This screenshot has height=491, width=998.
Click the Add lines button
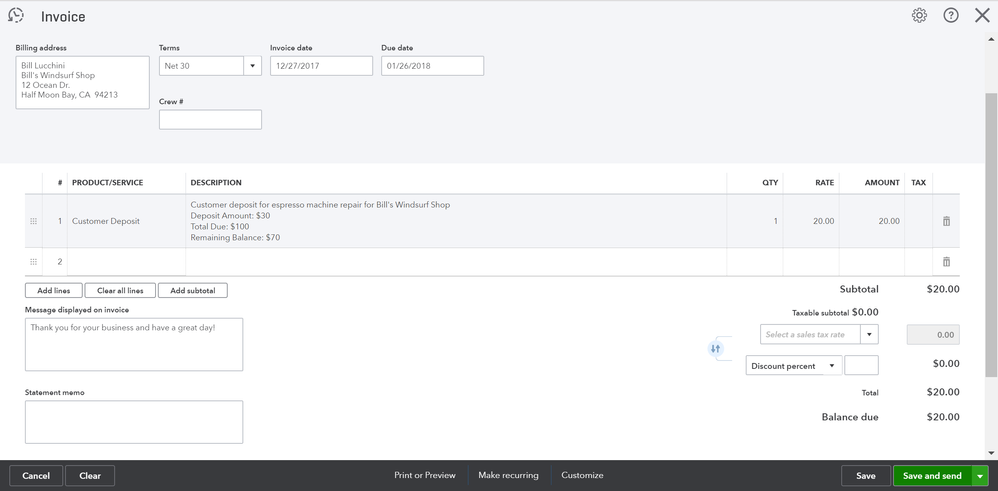coord(54,290)
